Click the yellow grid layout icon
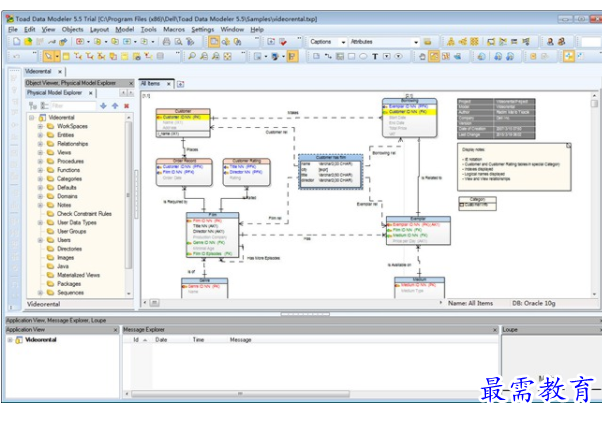Viewport: 602px width, 421px height. click(x=475, y=41)
